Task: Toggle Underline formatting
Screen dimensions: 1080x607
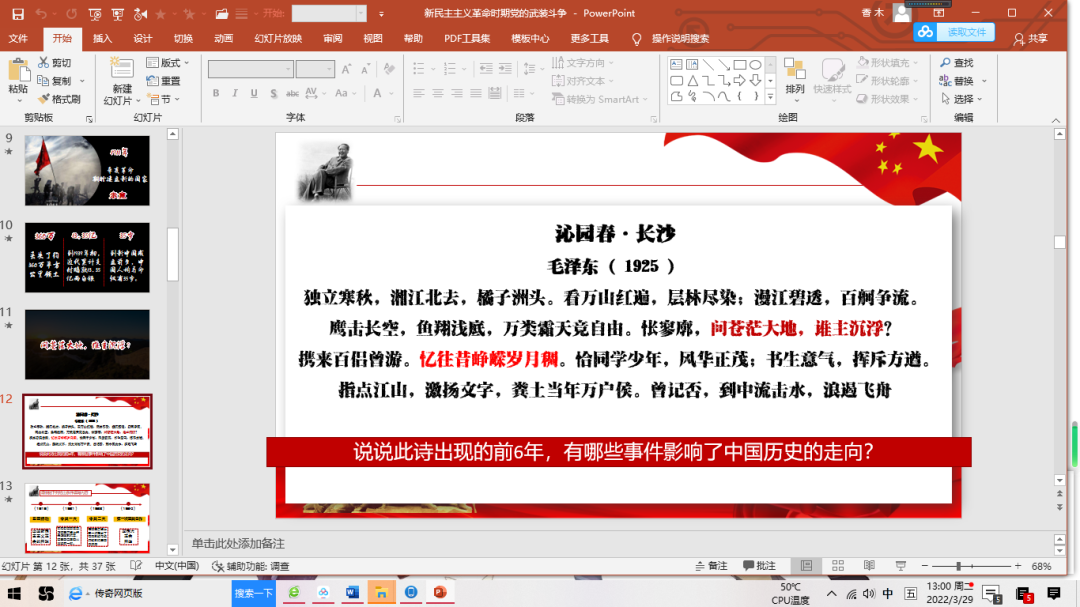Action: [254, 93]
